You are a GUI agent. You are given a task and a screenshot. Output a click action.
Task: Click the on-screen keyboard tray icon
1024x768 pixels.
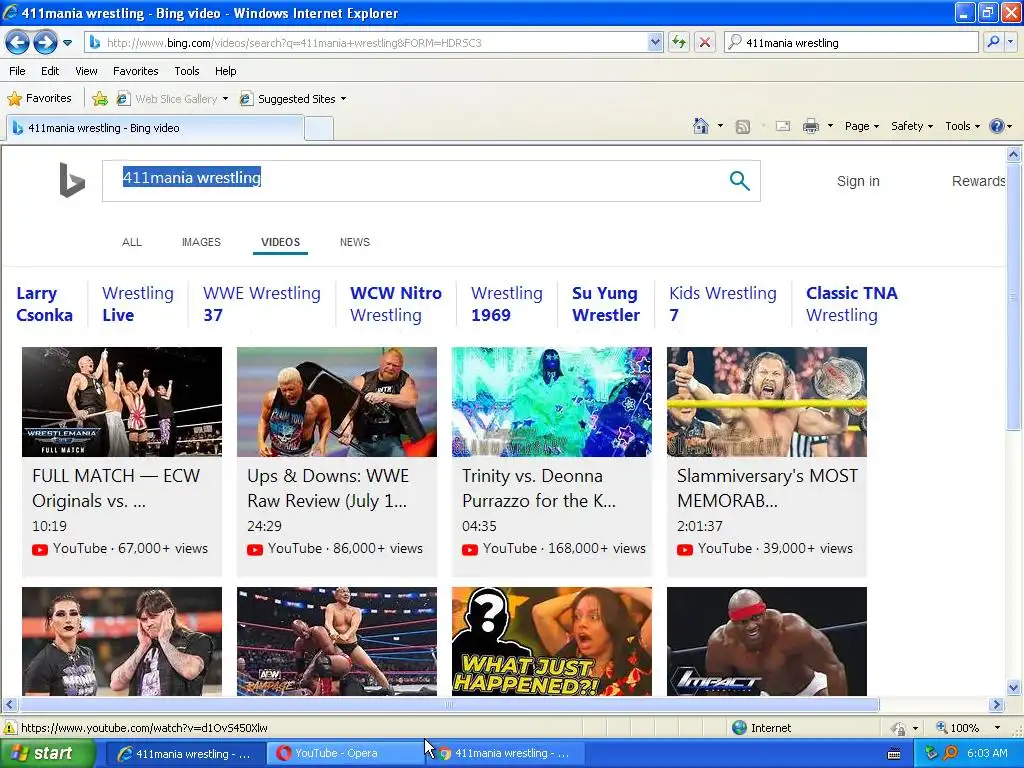point(894,754)
